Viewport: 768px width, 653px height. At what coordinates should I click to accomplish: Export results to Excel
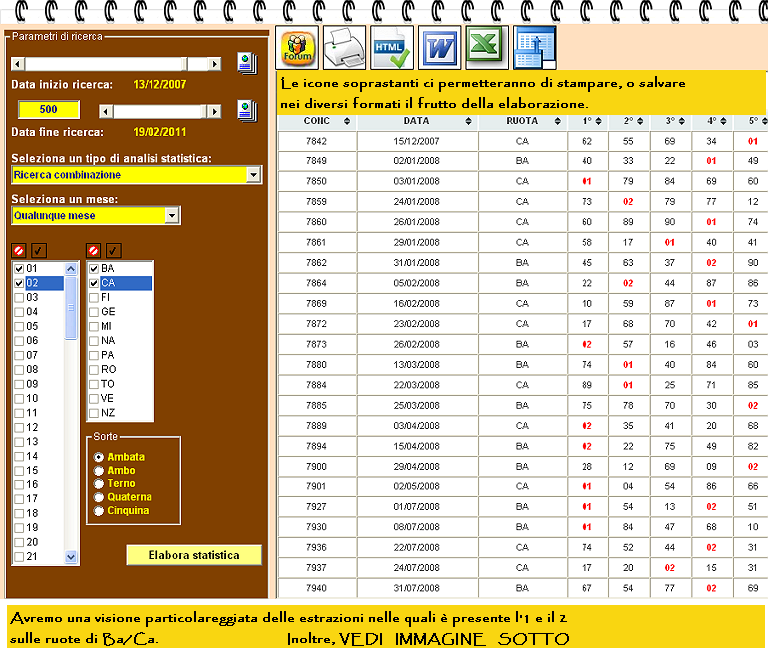coord(485,46)
